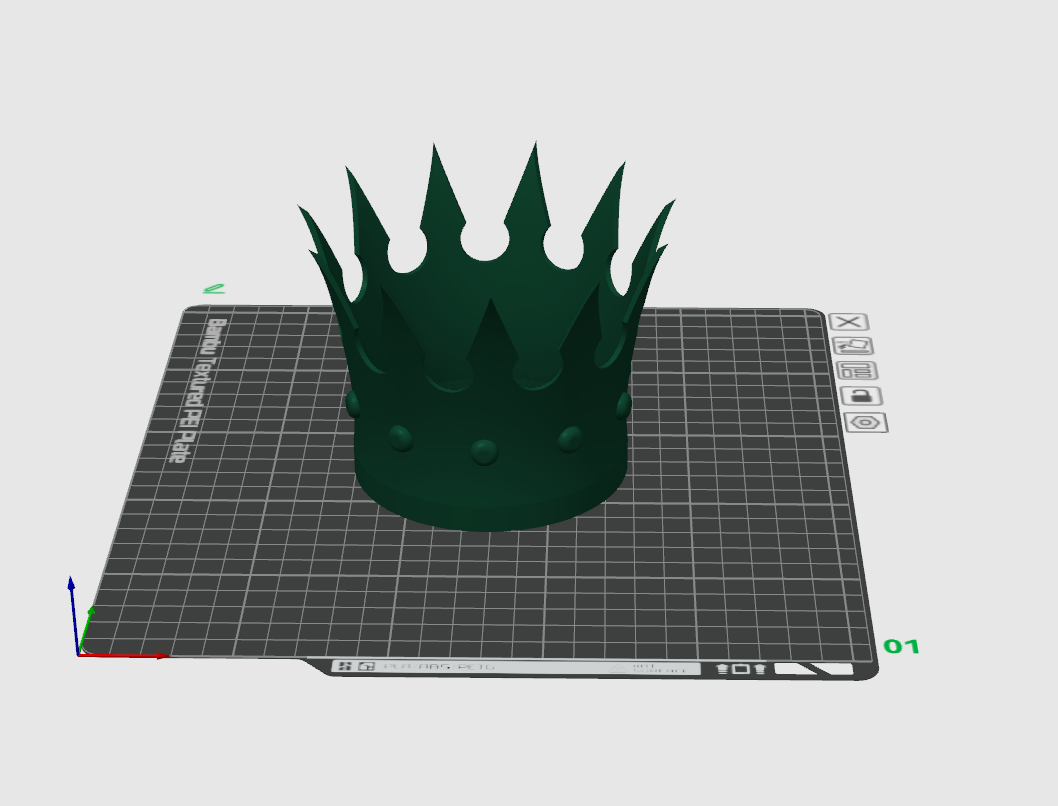
Task: Auto orient objects on this plate
Action: click(854, 346)
